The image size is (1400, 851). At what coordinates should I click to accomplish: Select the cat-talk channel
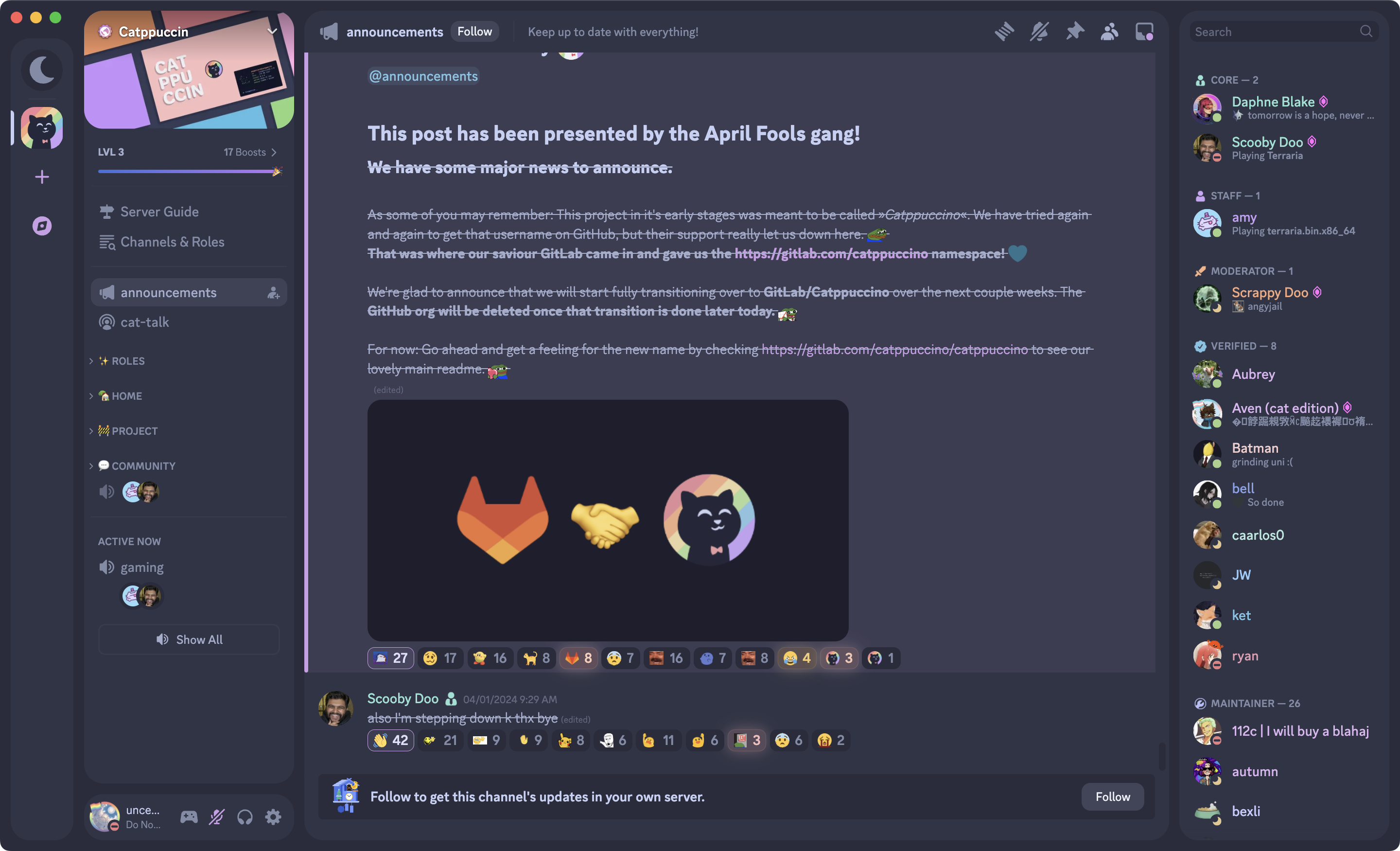tap(189, 322)
